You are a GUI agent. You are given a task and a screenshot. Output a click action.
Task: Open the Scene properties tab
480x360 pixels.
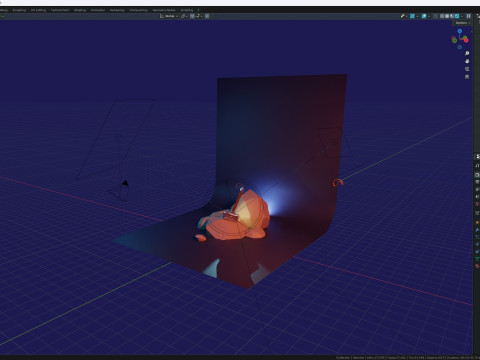click(x=477, y=196)
